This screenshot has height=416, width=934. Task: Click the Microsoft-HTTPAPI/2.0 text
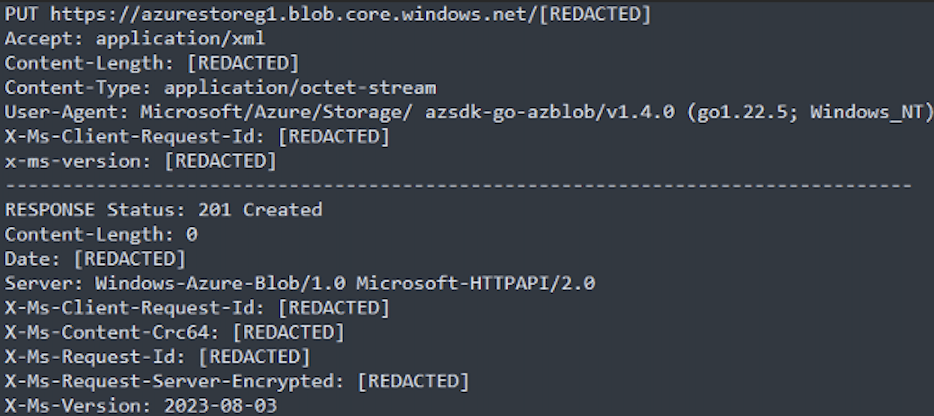click(475, 283)
